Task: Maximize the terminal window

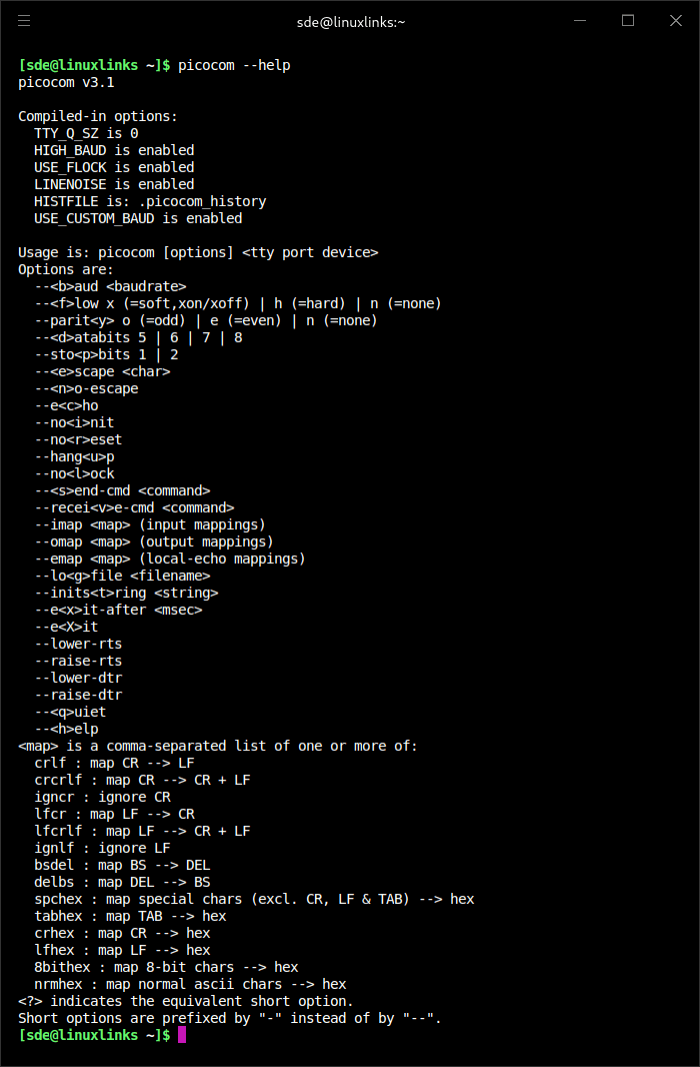Action: click(628, 20)
